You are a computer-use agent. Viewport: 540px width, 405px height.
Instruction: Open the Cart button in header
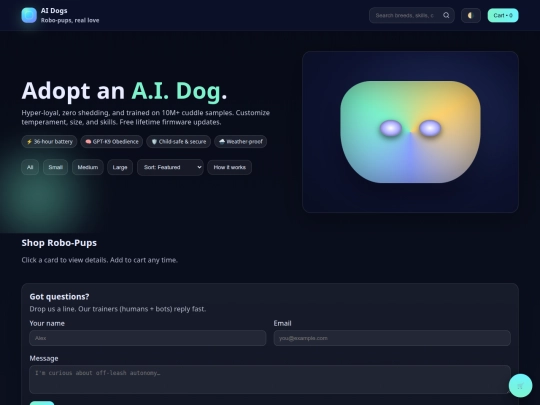point(503,15)
